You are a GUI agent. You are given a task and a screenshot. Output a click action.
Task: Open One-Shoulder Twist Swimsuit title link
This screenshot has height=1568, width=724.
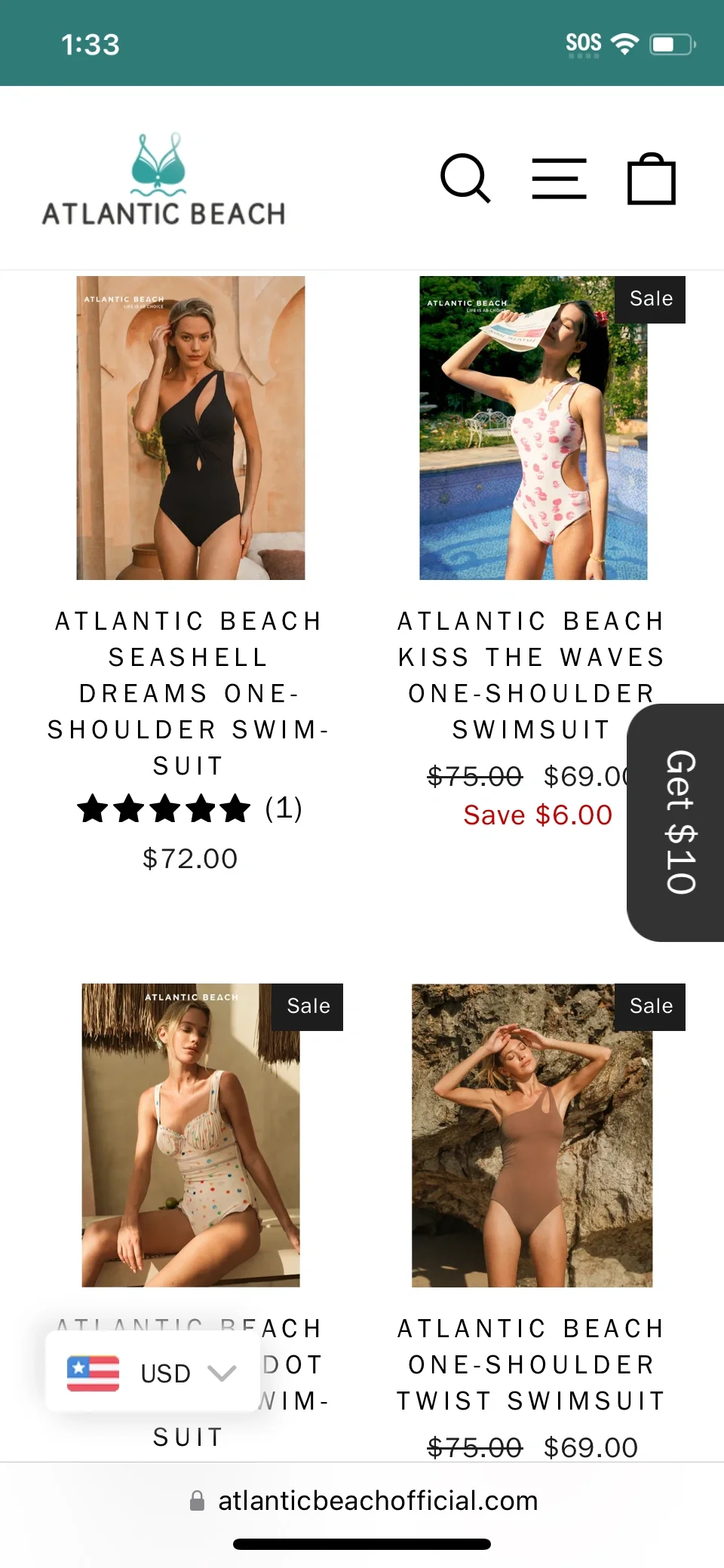(532, 1364)
